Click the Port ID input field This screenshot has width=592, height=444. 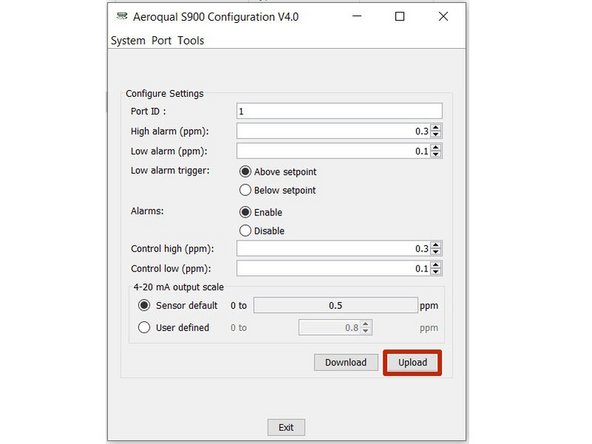[339, 111]
